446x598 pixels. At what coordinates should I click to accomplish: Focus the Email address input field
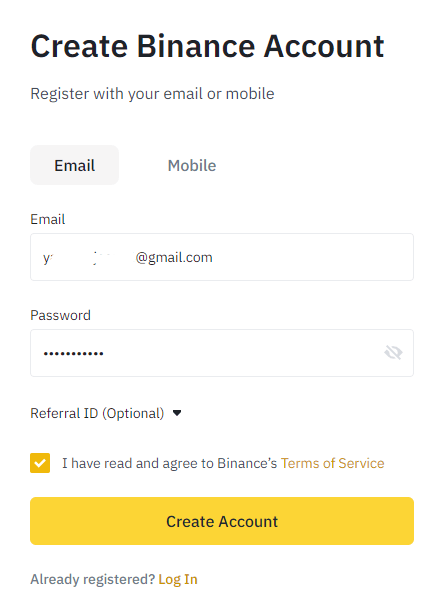pyautogui.click(x=222, y=257)
